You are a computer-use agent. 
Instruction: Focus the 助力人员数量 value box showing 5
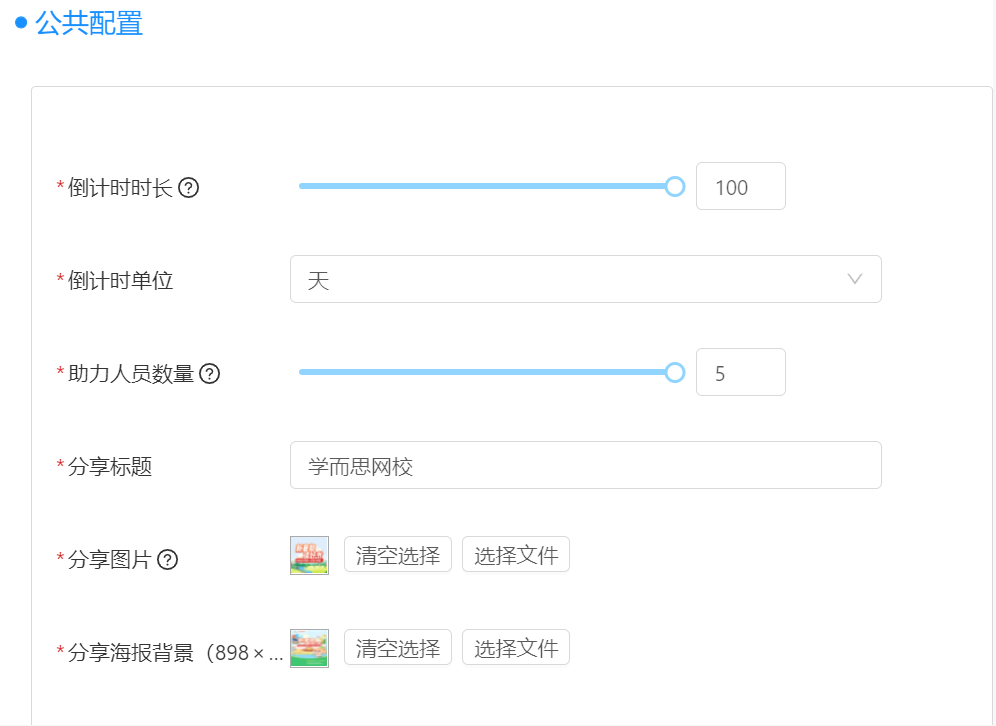pyautogui.click(x=740, y=373)
